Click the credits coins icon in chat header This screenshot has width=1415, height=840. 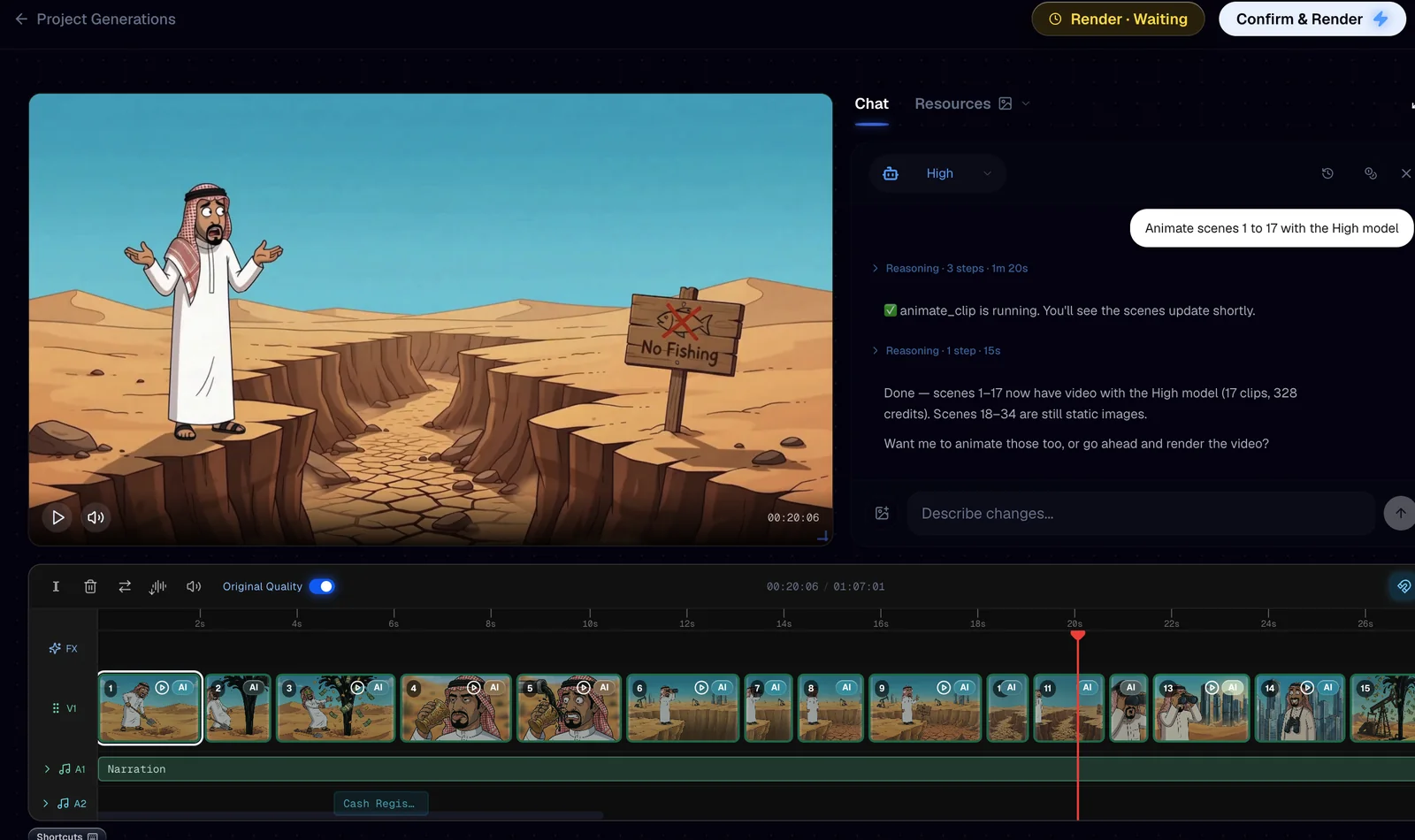[1371, 173]
